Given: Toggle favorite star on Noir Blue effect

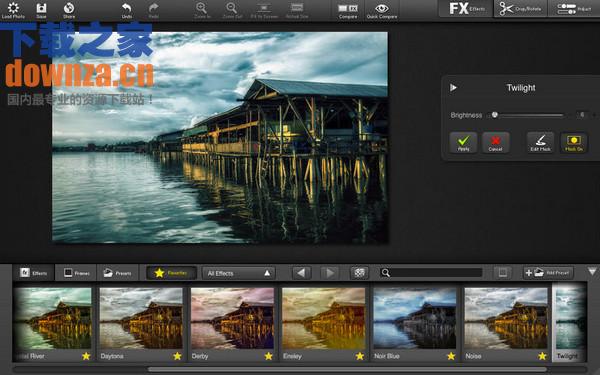Looking at the screenshot, I should point(451,356).
